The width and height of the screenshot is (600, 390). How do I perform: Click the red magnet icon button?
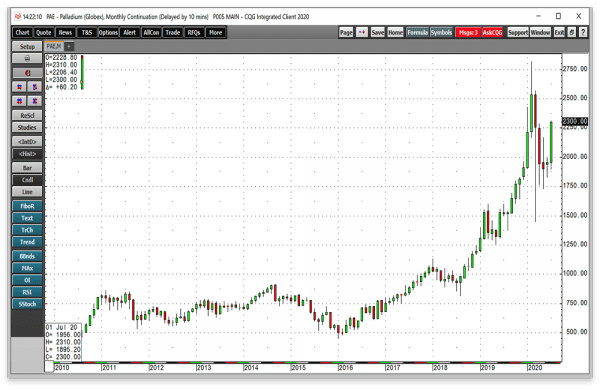click(x=27, y=73)
